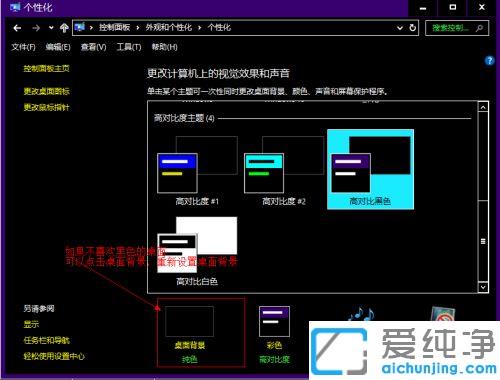
Task: Open the 文件(F) menu
Action: pos(23,47)
